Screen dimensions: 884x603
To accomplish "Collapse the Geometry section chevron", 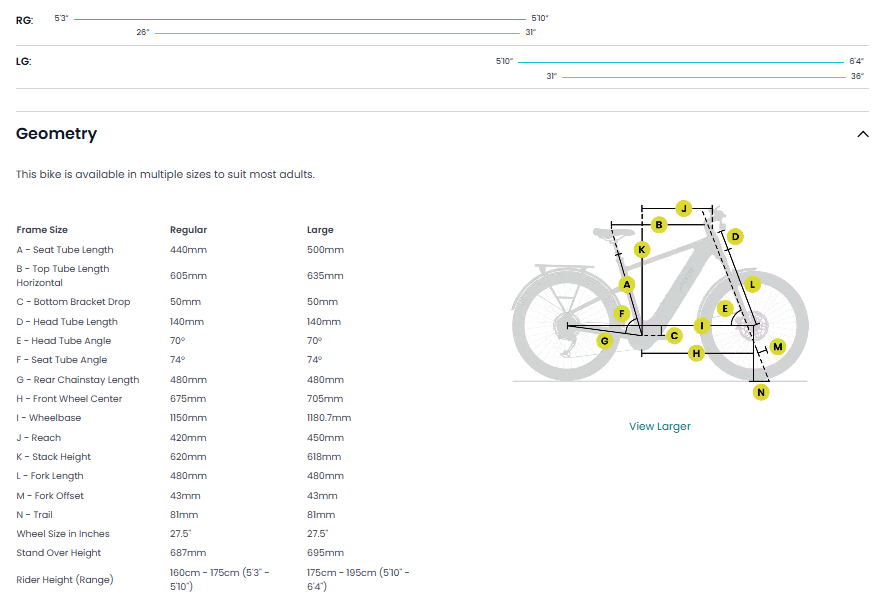I will point(863,134).
